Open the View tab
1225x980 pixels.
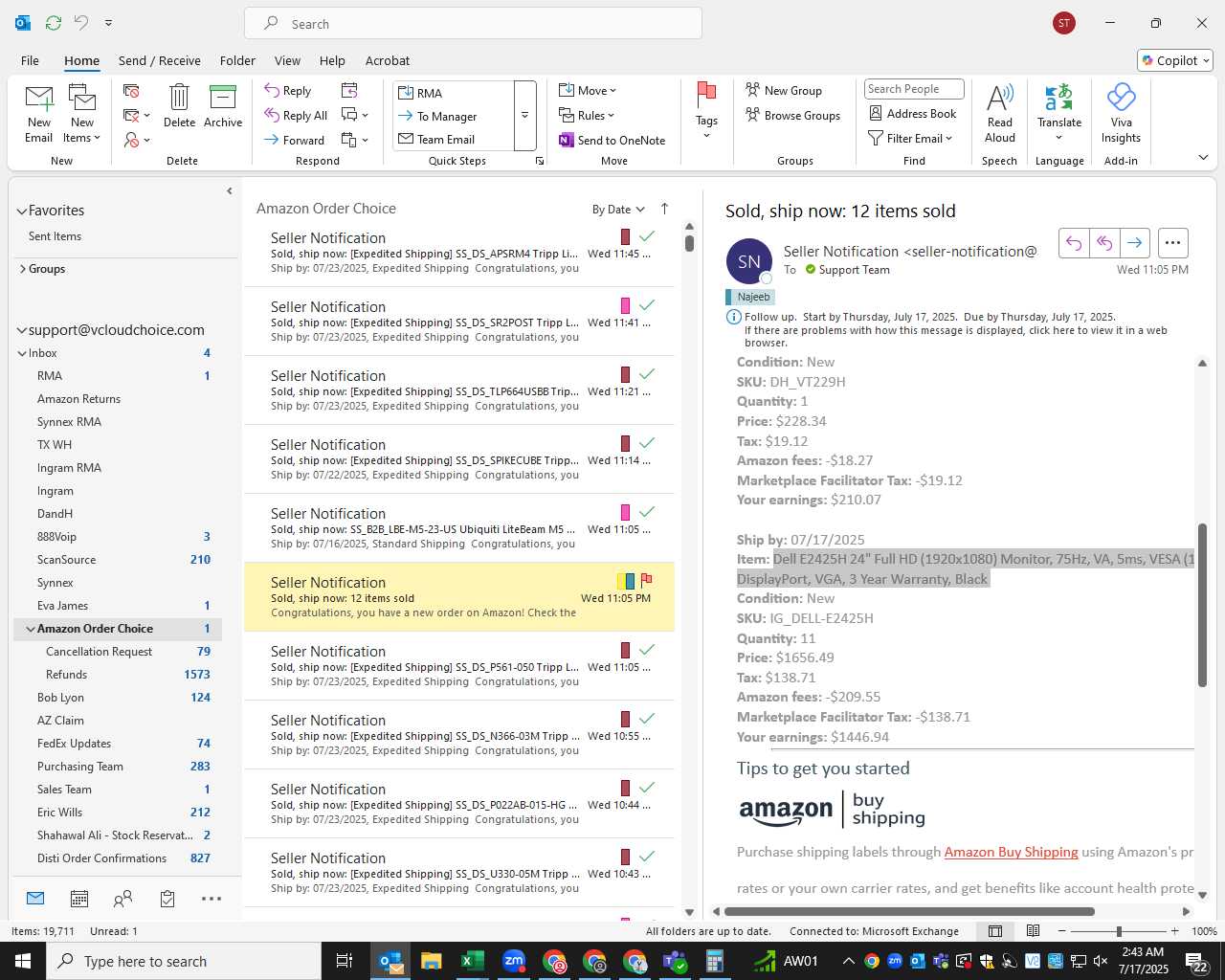click(x=287, y=60)
